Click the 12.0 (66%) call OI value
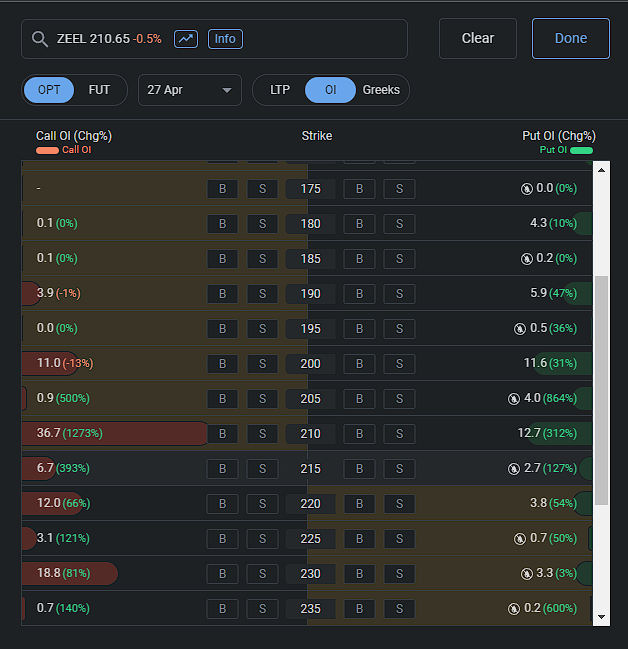 tap(63, 503)
